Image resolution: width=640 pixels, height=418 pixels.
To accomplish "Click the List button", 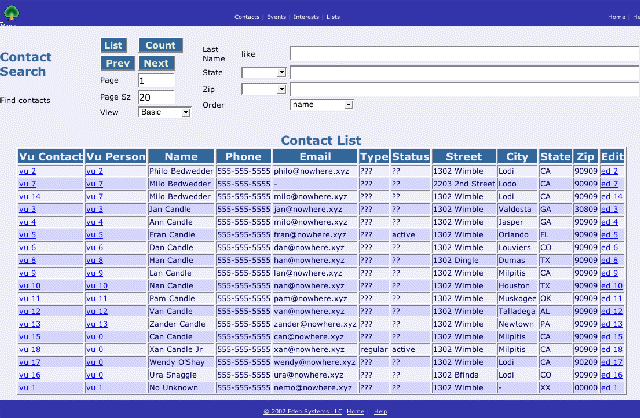I will point(113,45).
